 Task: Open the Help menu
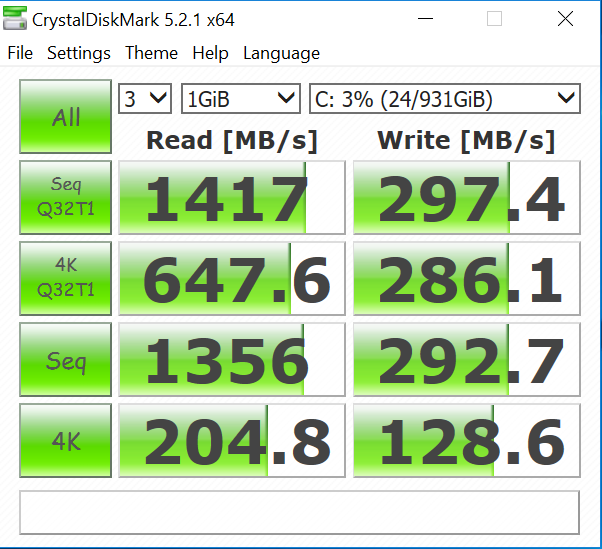tap(210, 53)
